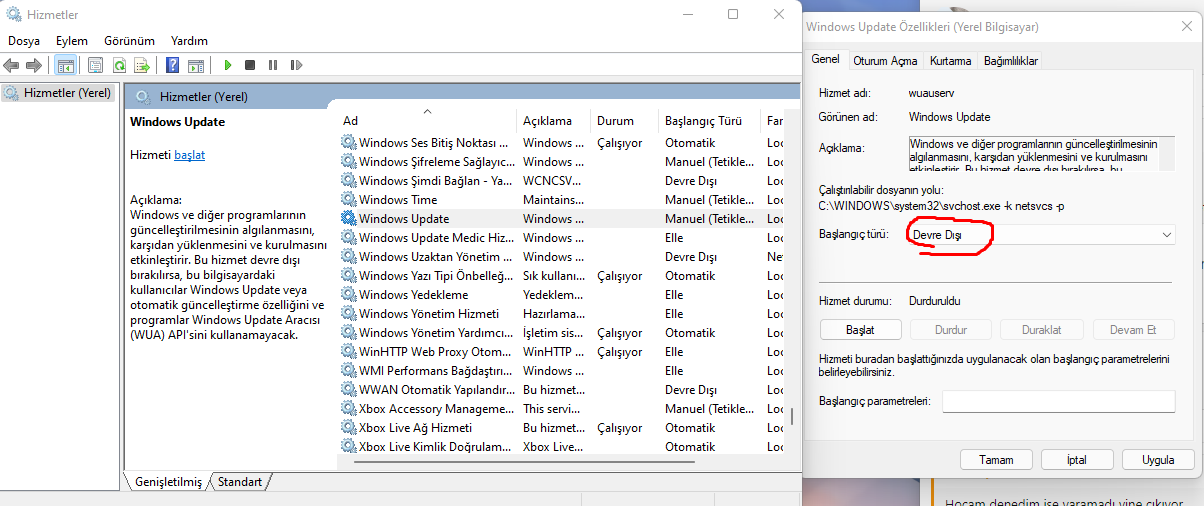Confirm with the Tamam button
The image size is (1204, 506).
coord(996,460)
